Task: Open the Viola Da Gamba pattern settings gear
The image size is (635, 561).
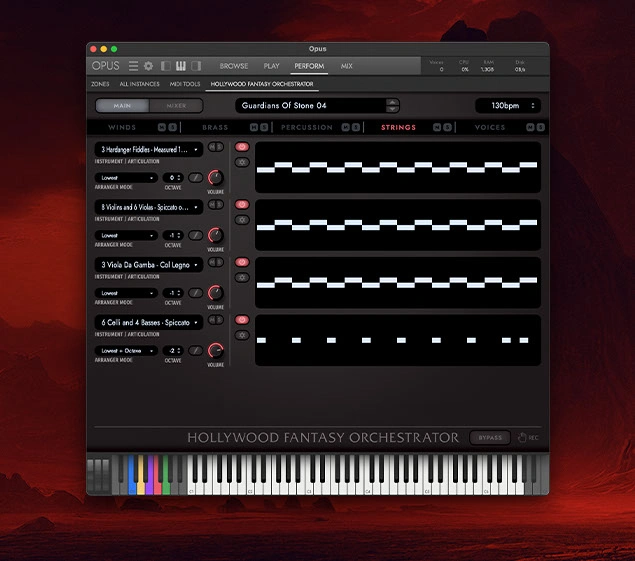Action: 242,277
